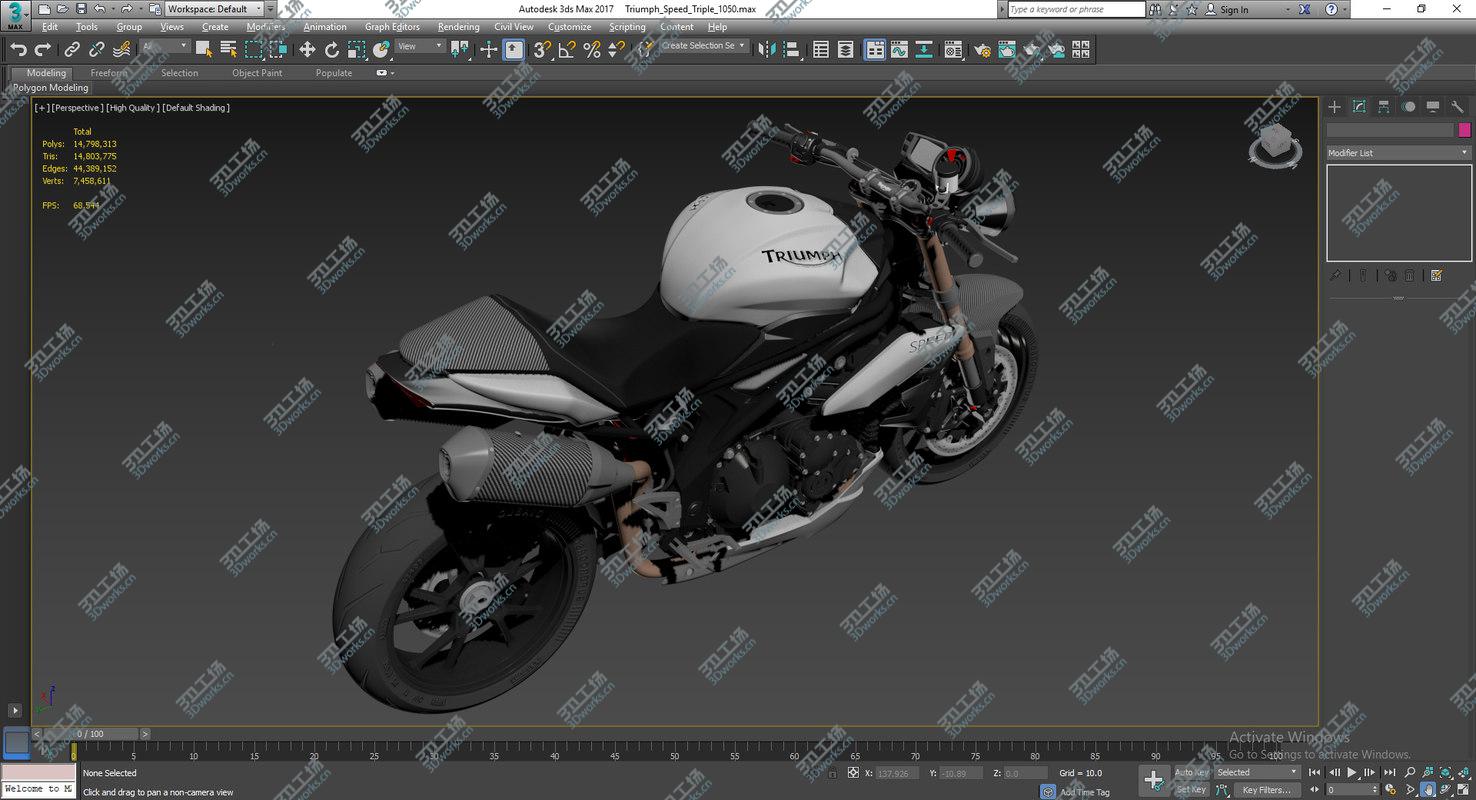
Task: Pick the Rectangular Selection Region tool
Action: click(x=254, y=49)
